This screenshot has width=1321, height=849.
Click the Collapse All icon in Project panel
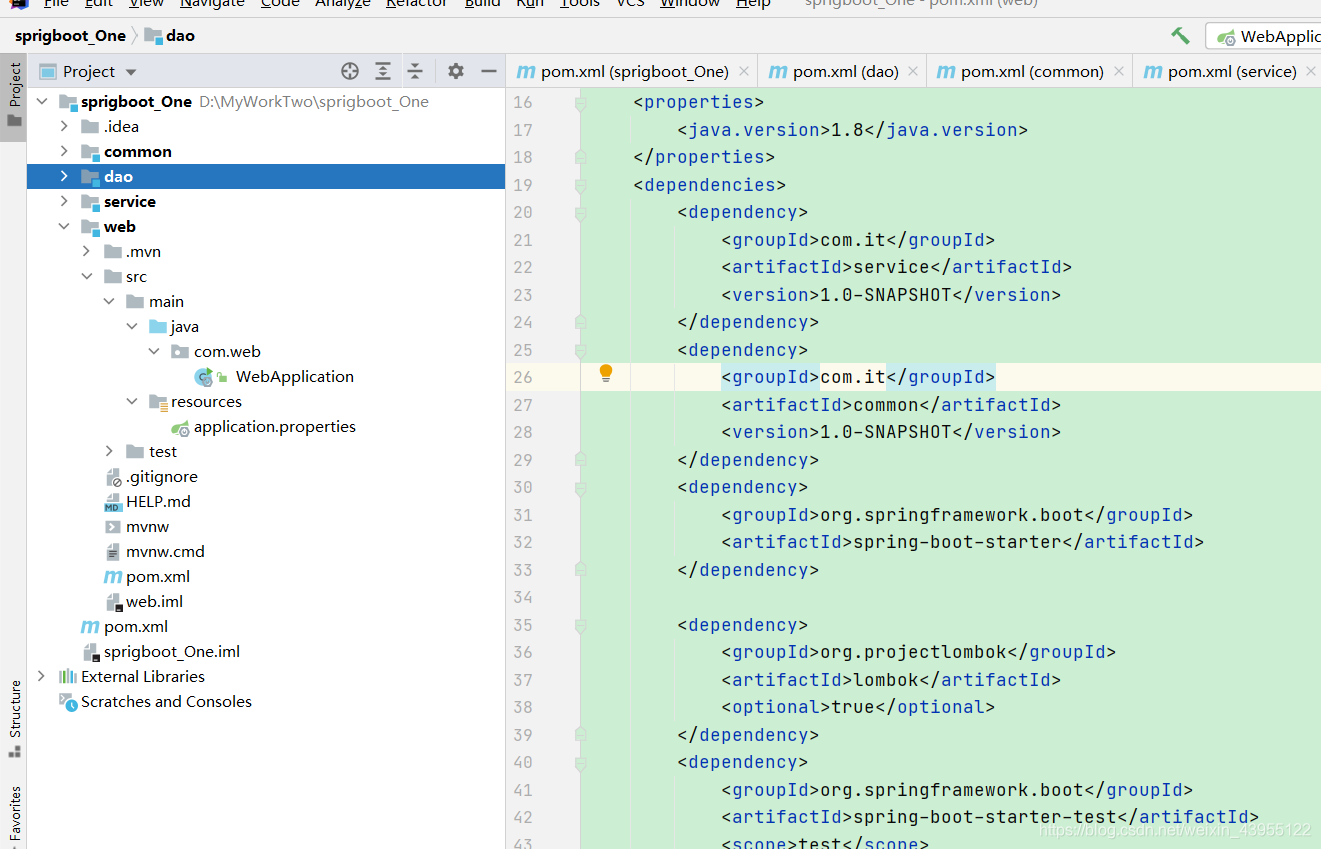415,71
